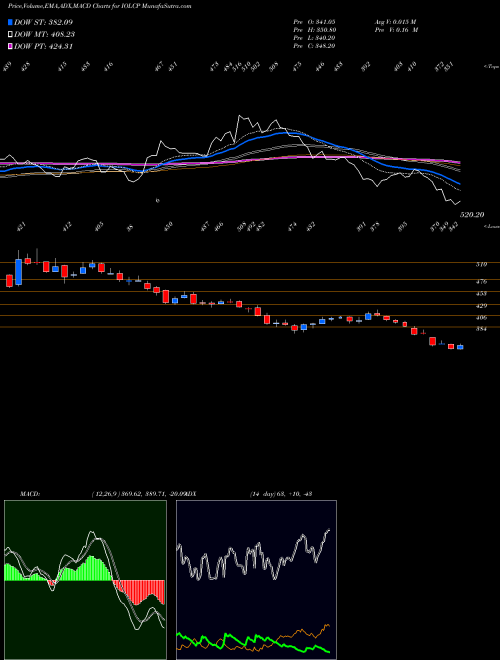Click the 'Avg V: 0.015 M' volume text
This screenshot has width=500, height=660.
coord(395,21)
